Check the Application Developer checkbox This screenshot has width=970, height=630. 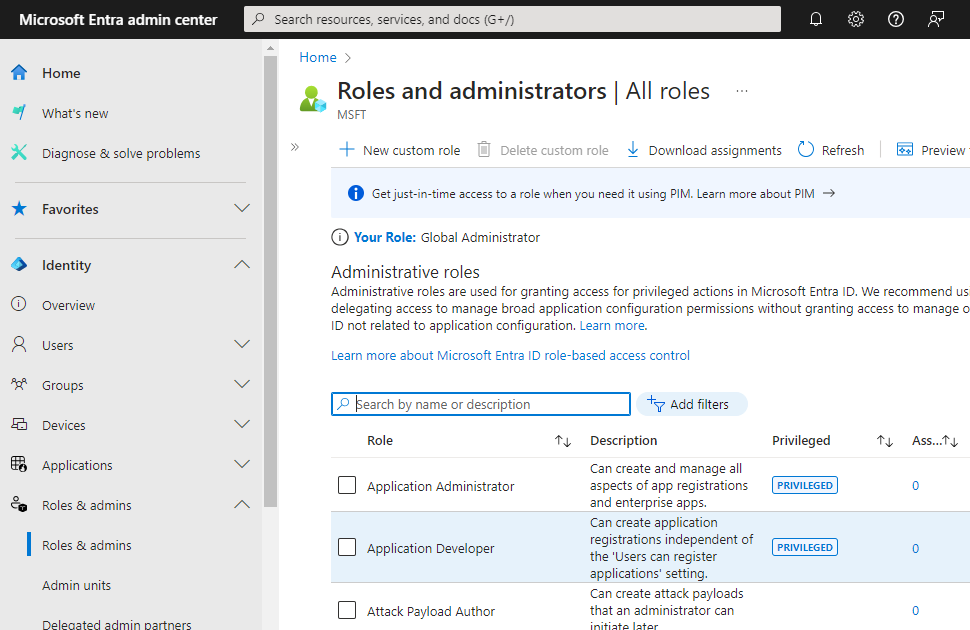coord(347,547)
